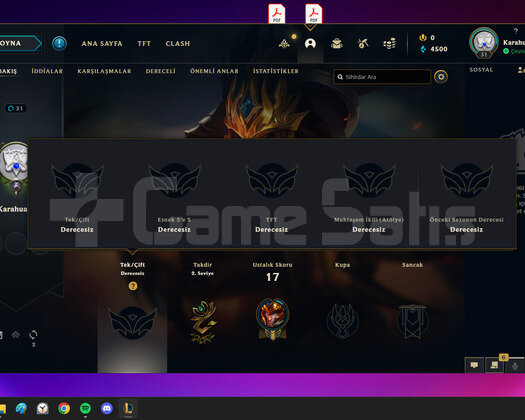525x420 pixels.
Task: Open Spotify from taskbar
Action: tap(85, 408)
